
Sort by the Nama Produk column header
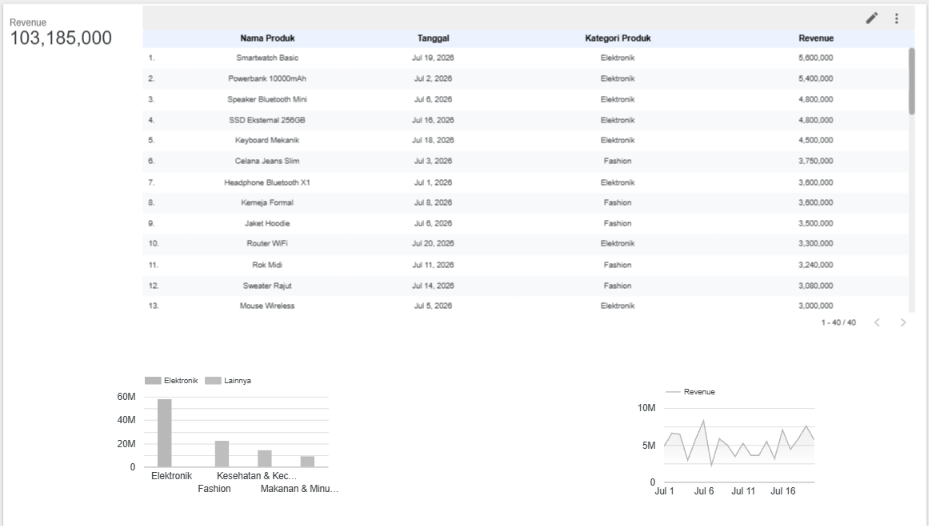pos(267,38)
